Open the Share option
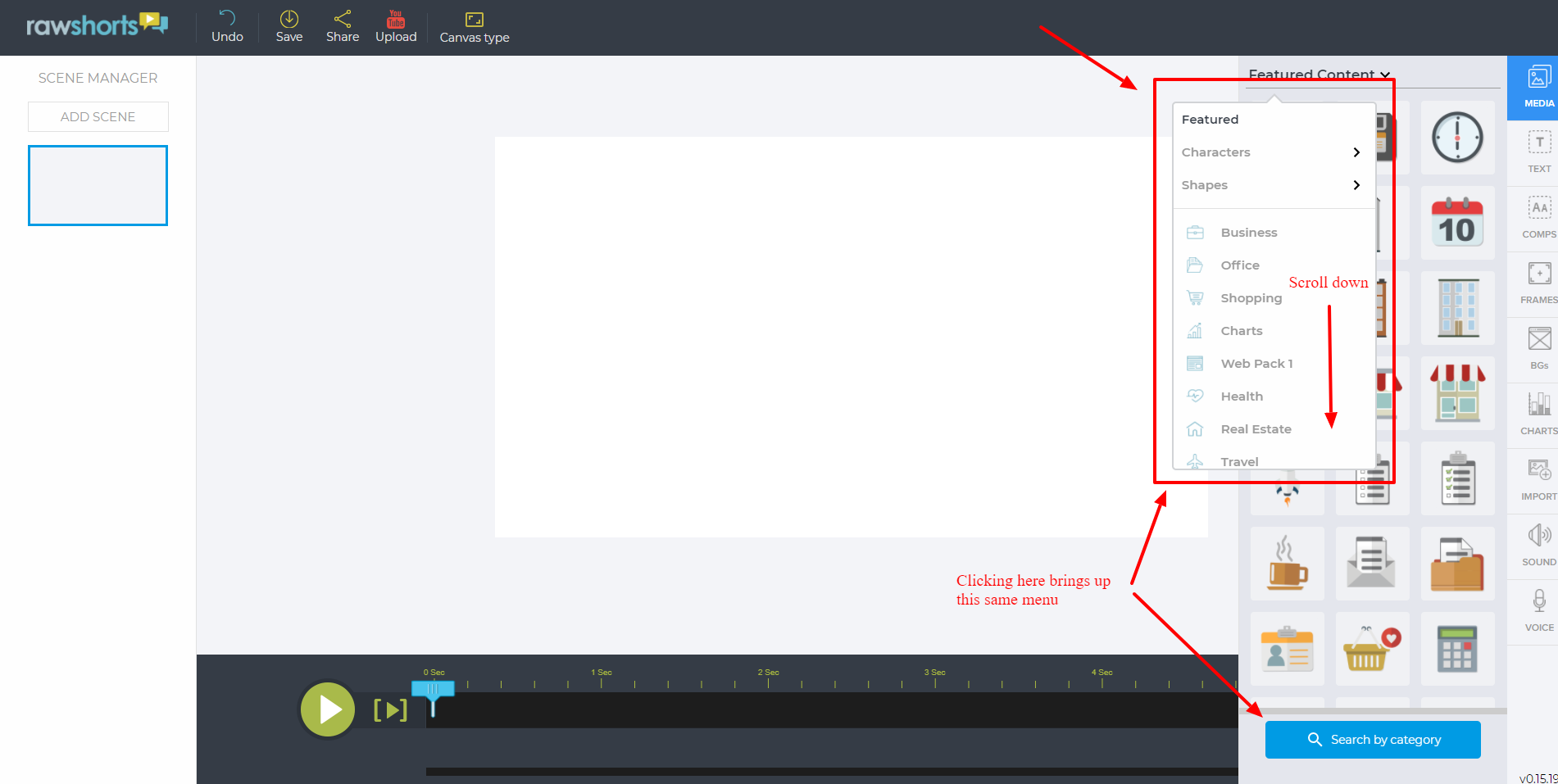This screenshot has width=1558, height=784. [x=343, y=26]
